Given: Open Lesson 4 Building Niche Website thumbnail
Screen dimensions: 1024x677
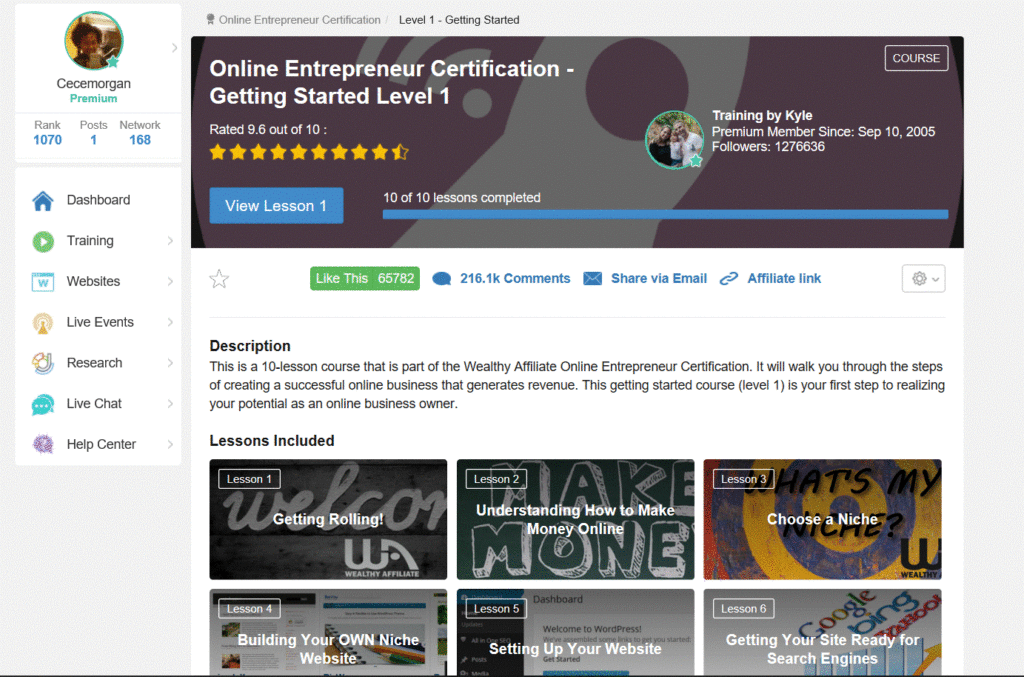Looking at the screenshot, I should tap(328, 632).
